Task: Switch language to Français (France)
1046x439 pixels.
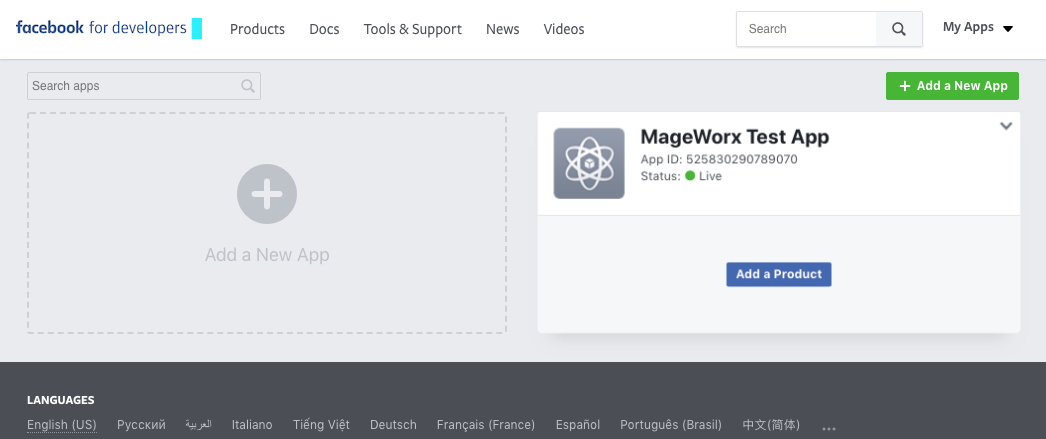Action: (486, 425)
